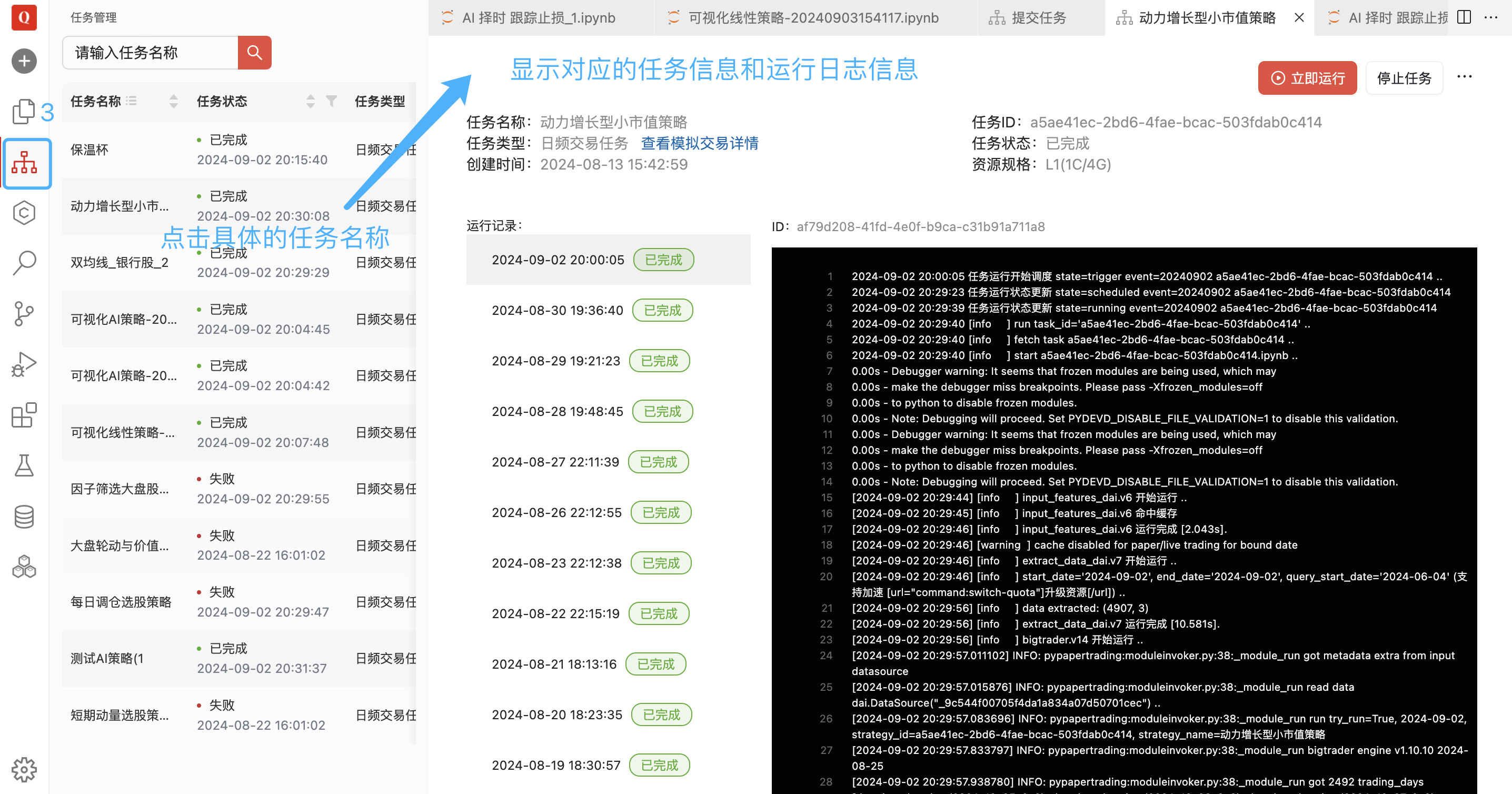Open 查看模拟交易详情 link

[699, 143]
